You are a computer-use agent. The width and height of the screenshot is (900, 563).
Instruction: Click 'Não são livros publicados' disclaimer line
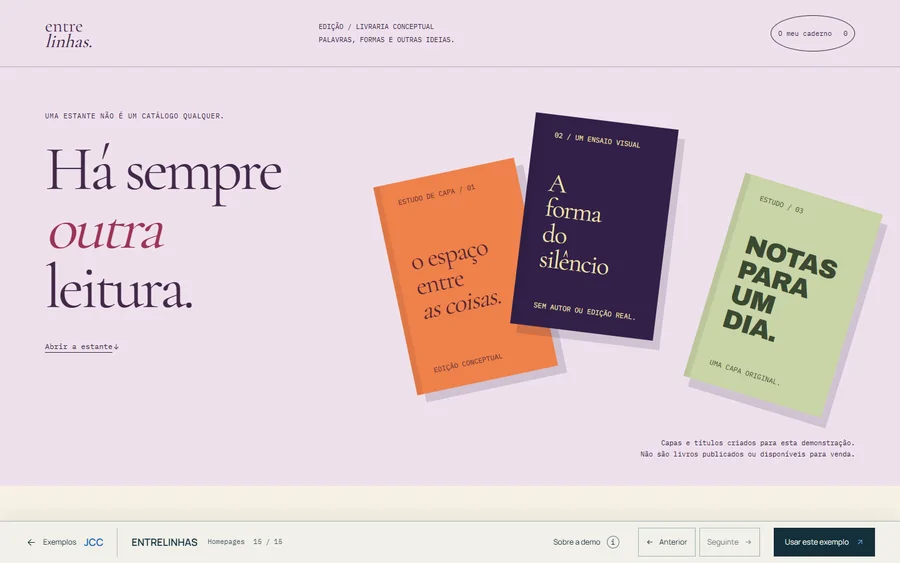pos(747,454)
